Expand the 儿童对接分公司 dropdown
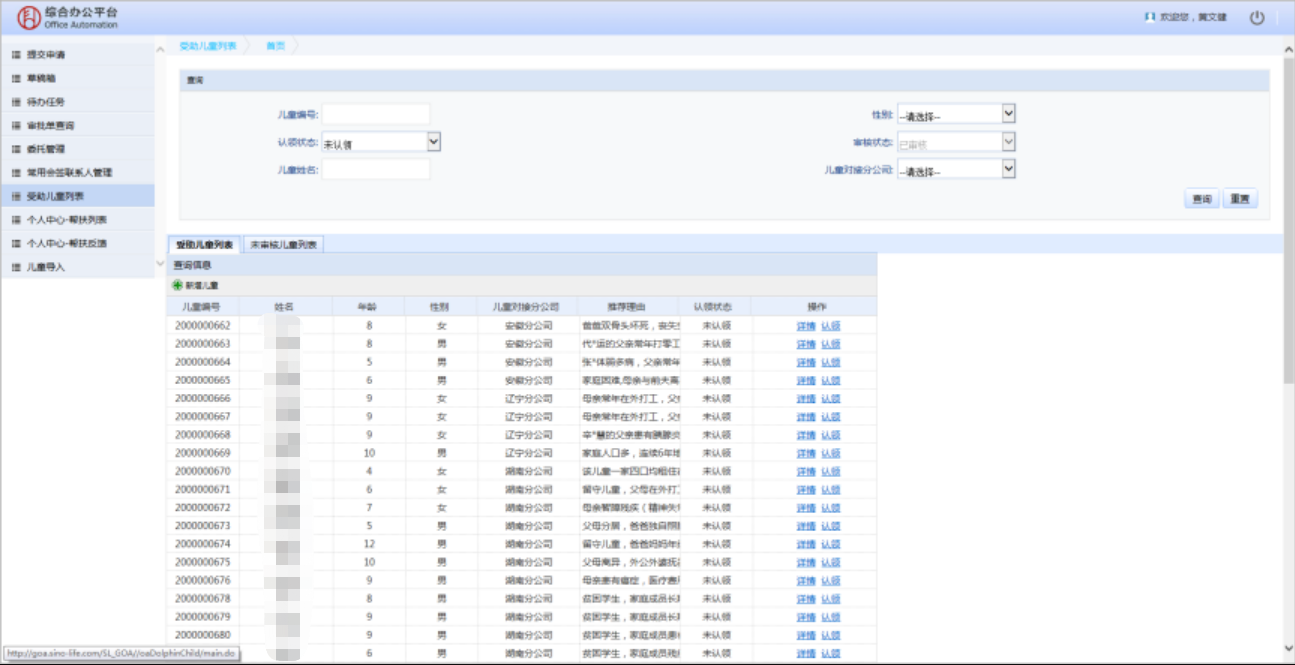Screen dimensions: 1295x665 click(x=1008, y=170)
